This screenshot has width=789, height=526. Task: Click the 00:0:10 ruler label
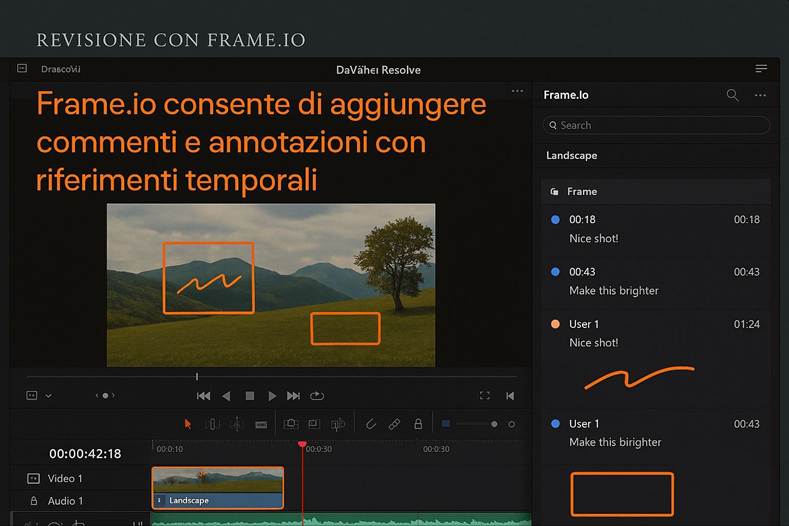170,449
